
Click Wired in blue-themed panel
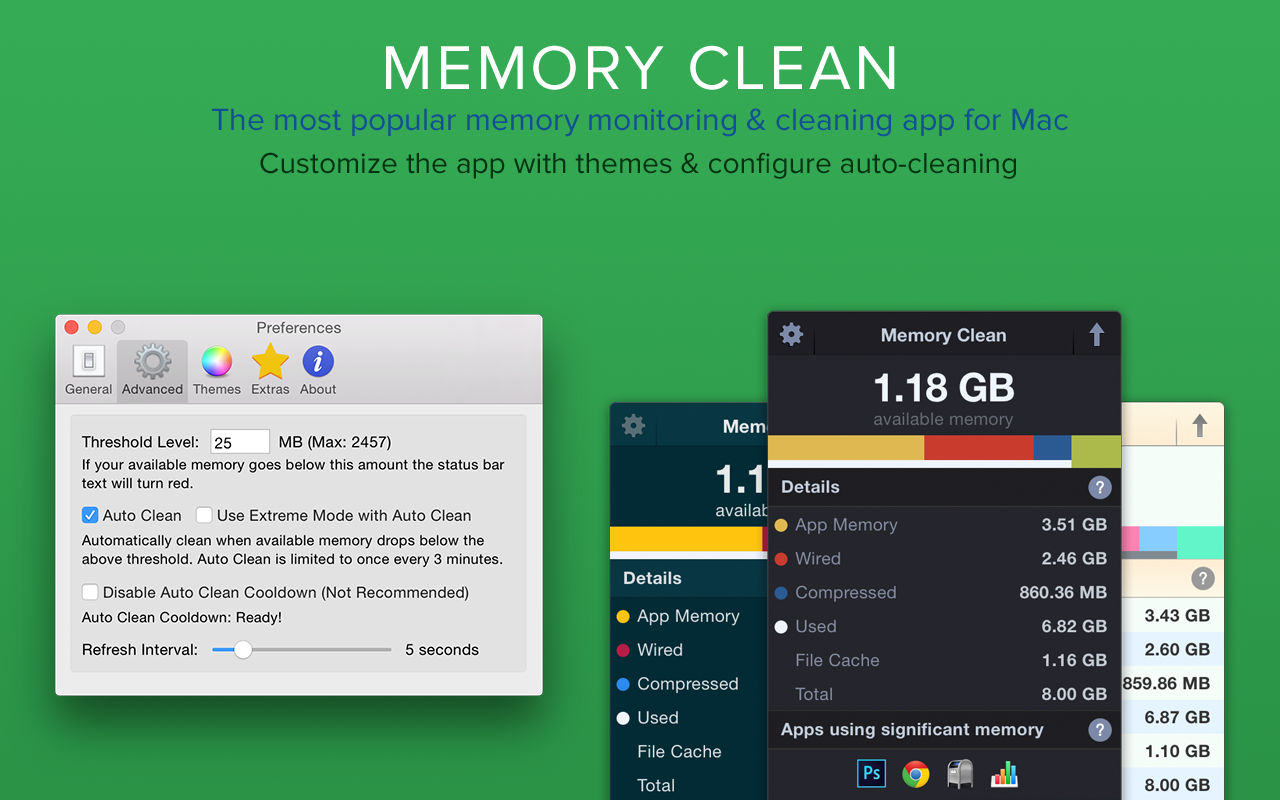tap(660, 650)
